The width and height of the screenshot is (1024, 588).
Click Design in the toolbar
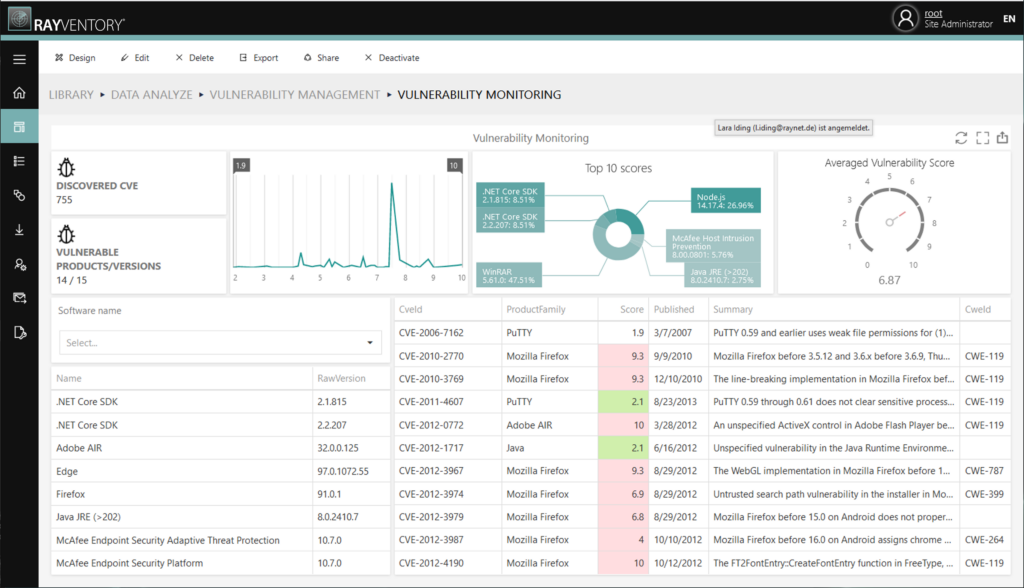(75, 57)
